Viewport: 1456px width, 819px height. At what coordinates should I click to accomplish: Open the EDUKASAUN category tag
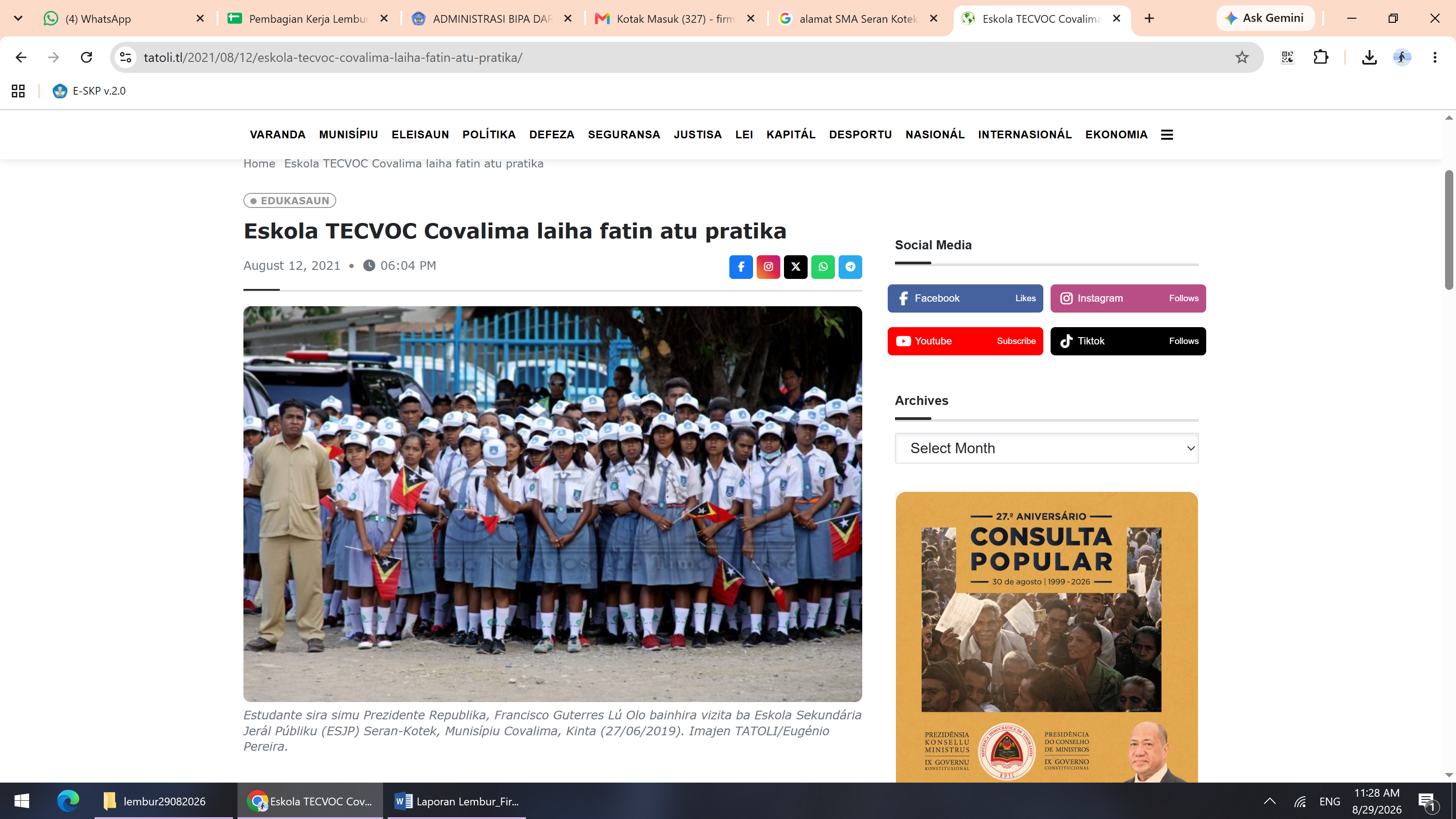[289, 201]
